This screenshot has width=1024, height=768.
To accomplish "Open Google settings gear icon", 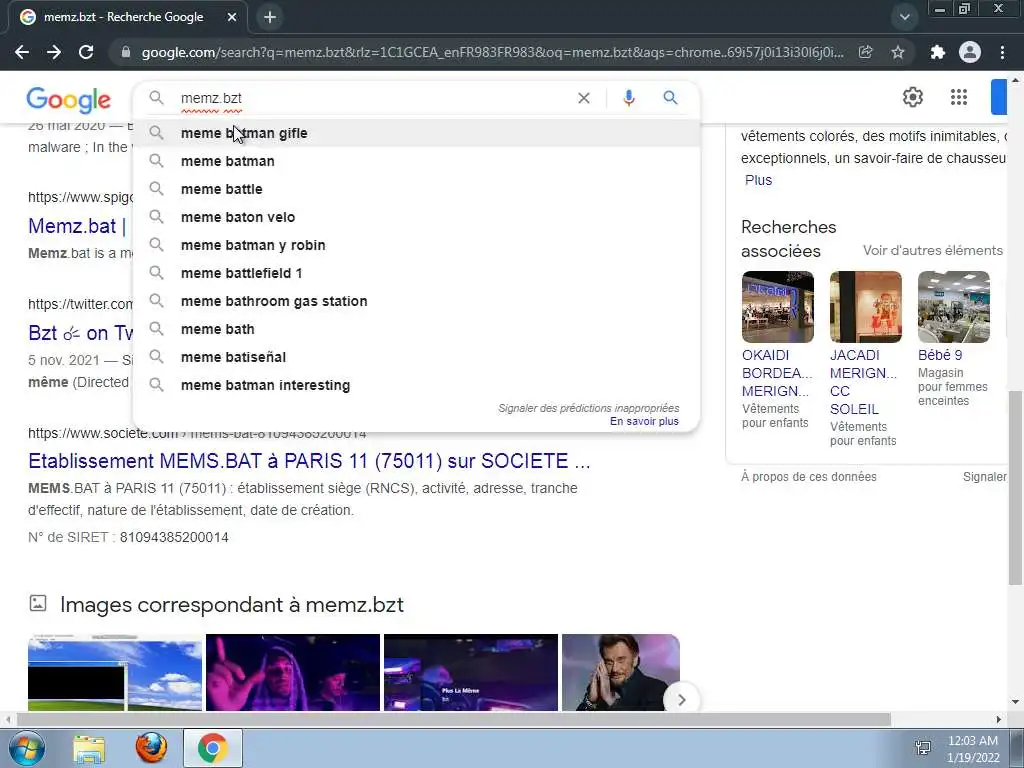I will click(913, 97).
